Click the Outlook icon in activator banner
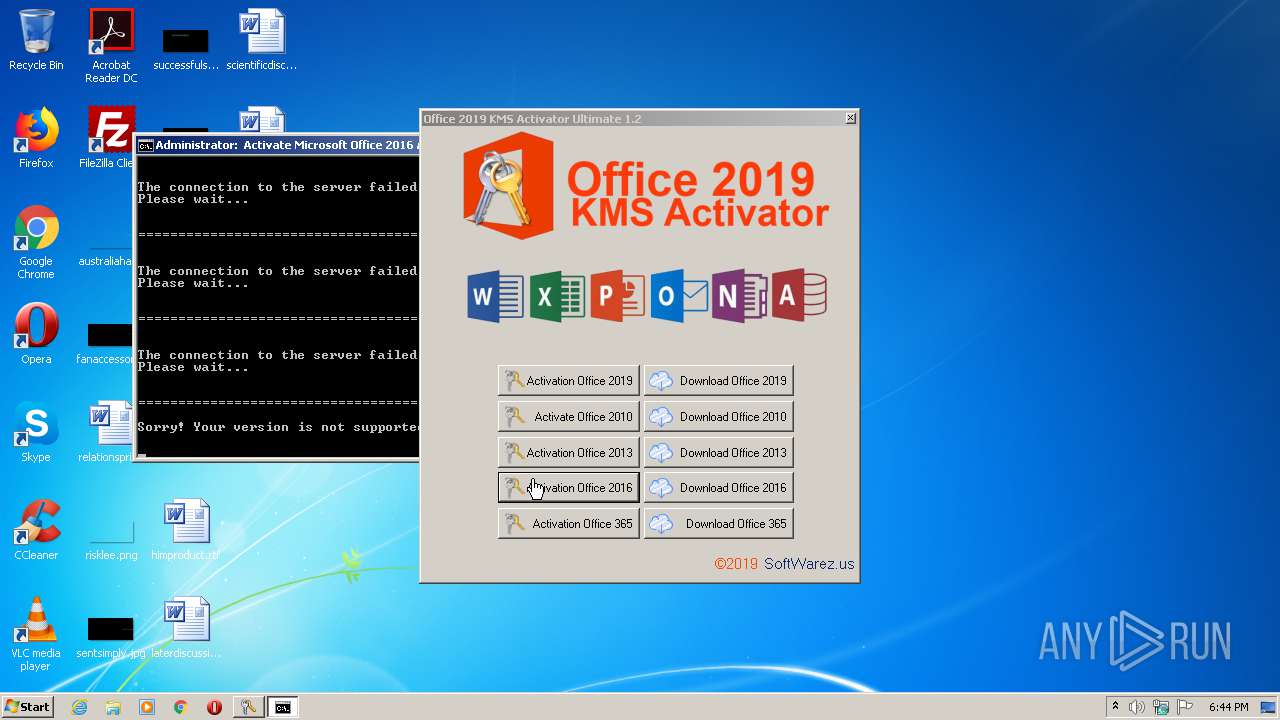 [x=678, y=296]
